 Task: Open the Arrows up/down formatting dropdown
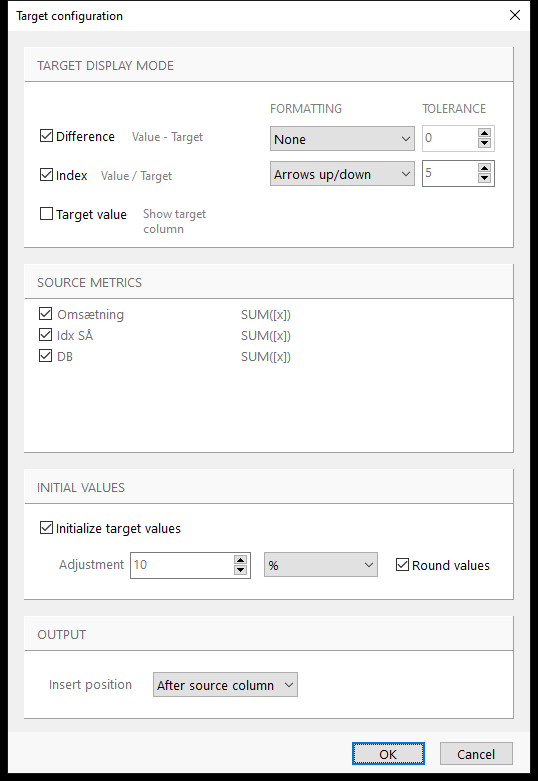(342, 173)
